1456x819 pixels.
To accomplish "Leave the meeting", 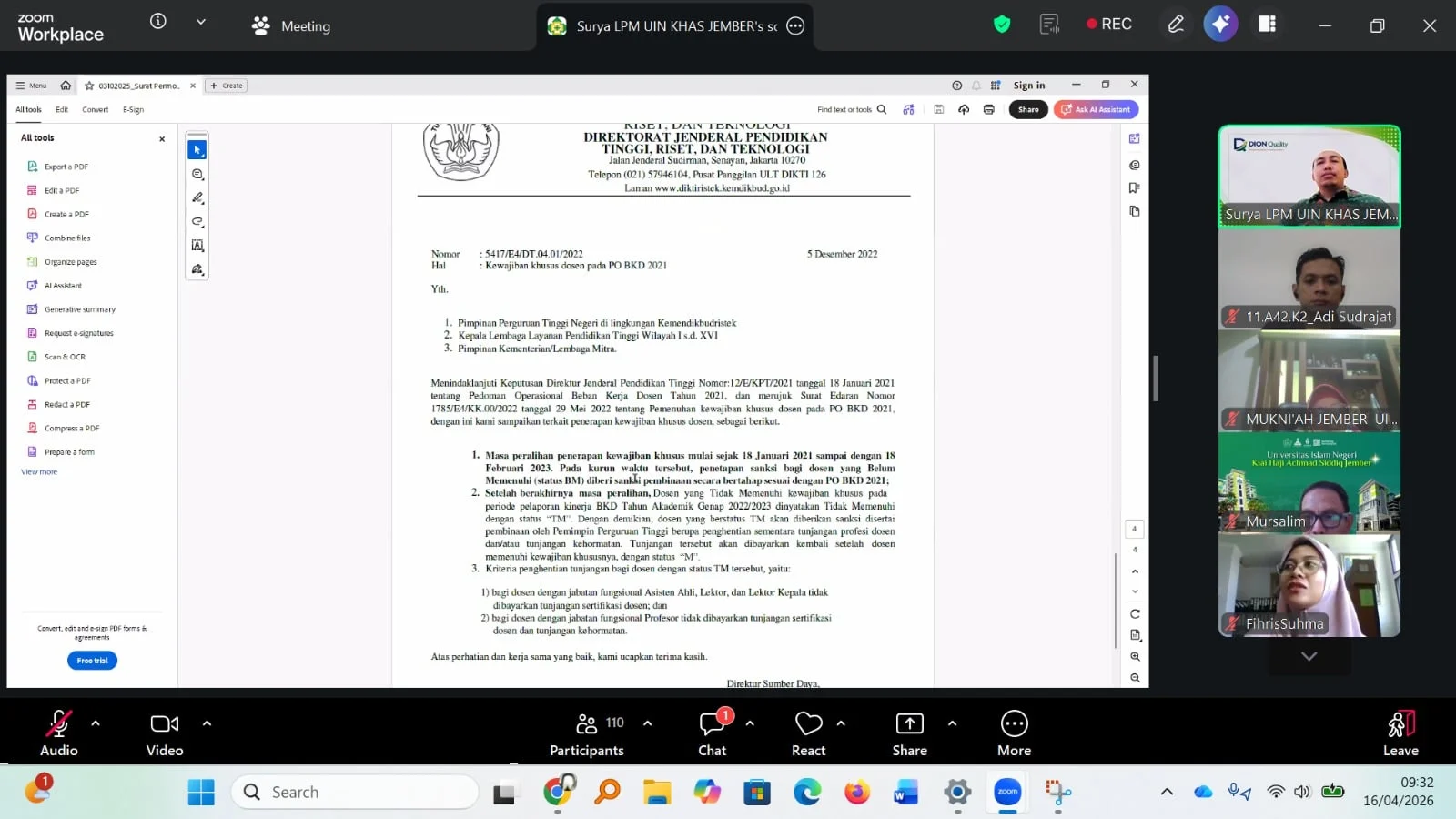I will click(1400, 733).
